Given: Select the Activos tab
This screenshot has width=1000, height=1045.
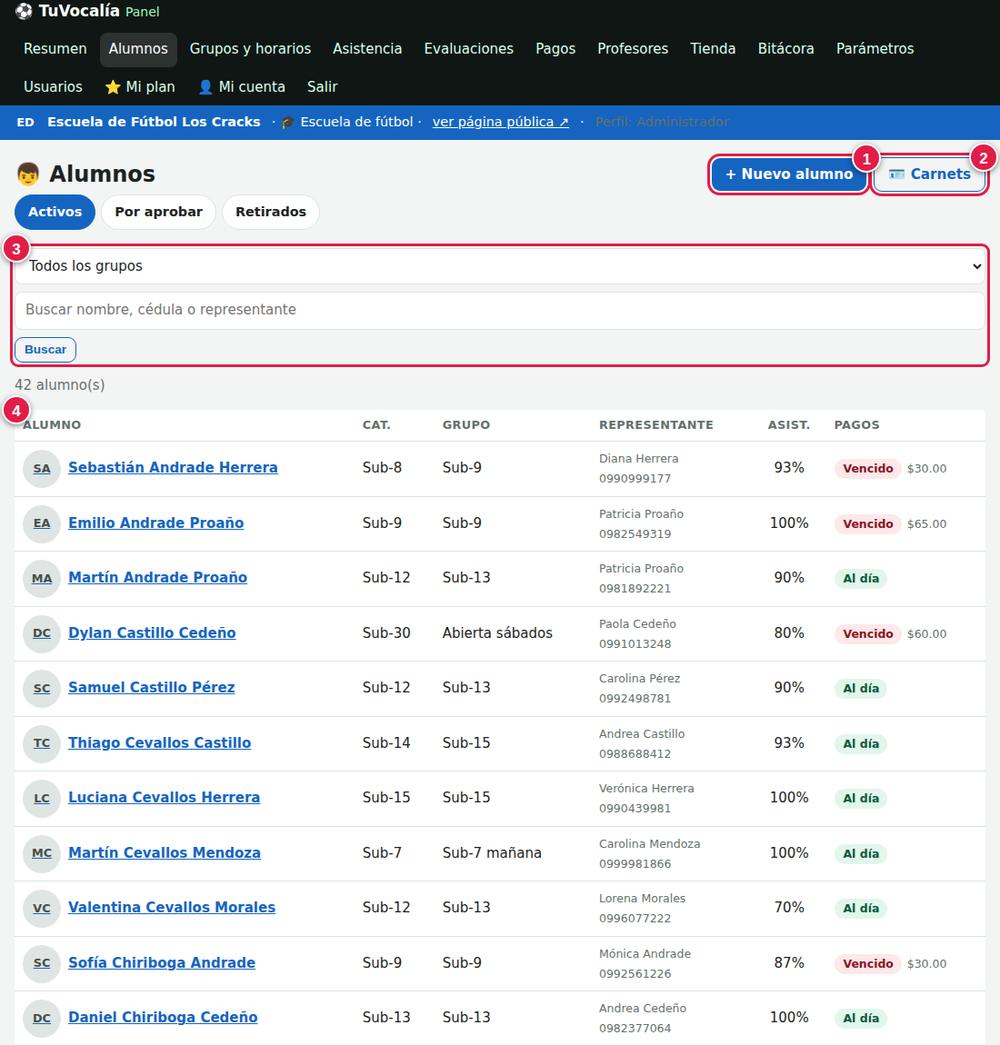Looking at the screenshot, I should (x=55, y=212).
